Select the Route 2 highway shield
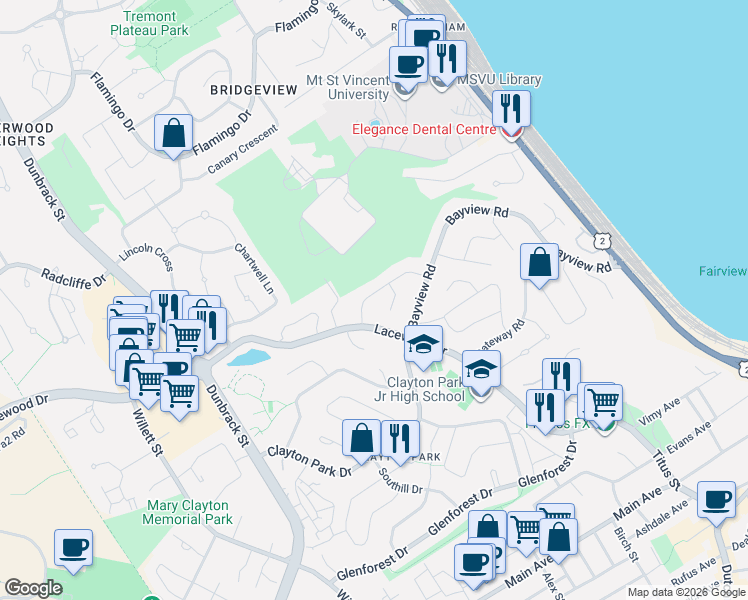 603,241
